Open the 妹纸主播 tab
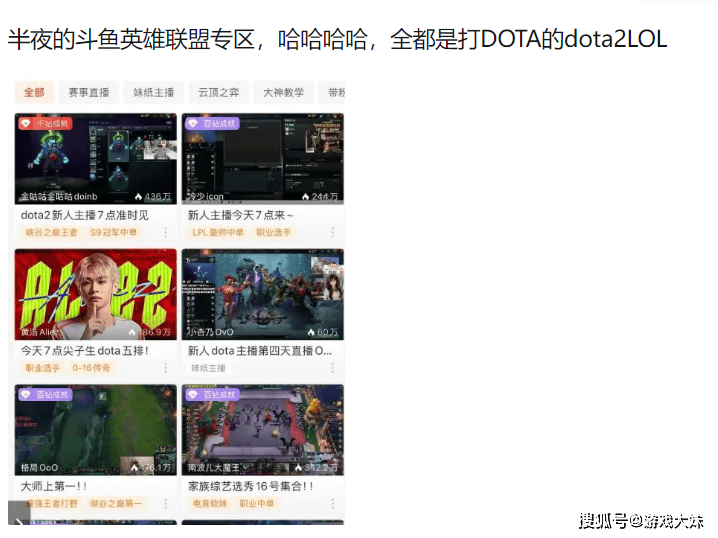 [x=154, y=92]
